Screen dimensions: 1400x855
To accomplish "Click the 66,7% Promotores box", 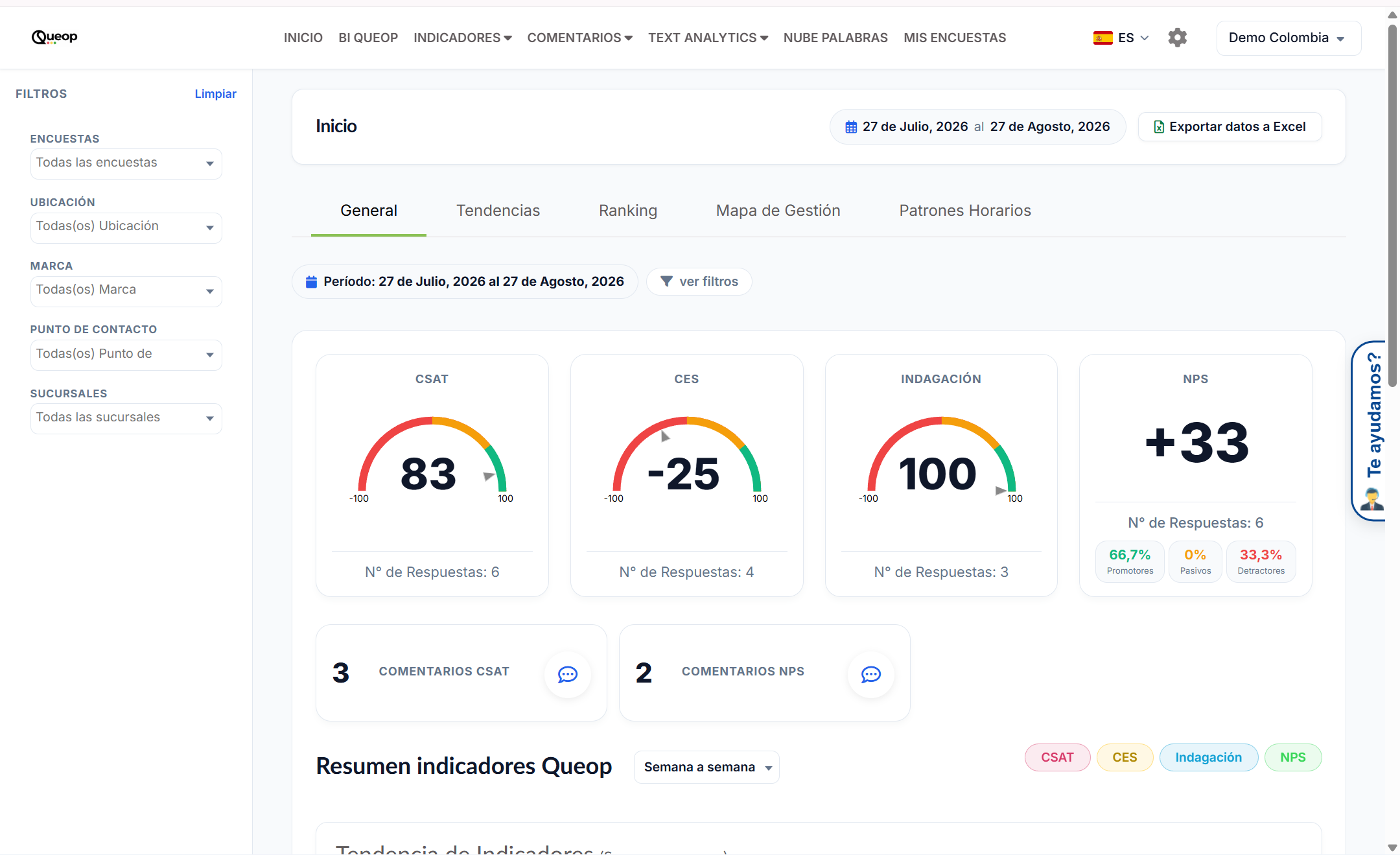I will pyautogui.click(x=1130, y=561).
